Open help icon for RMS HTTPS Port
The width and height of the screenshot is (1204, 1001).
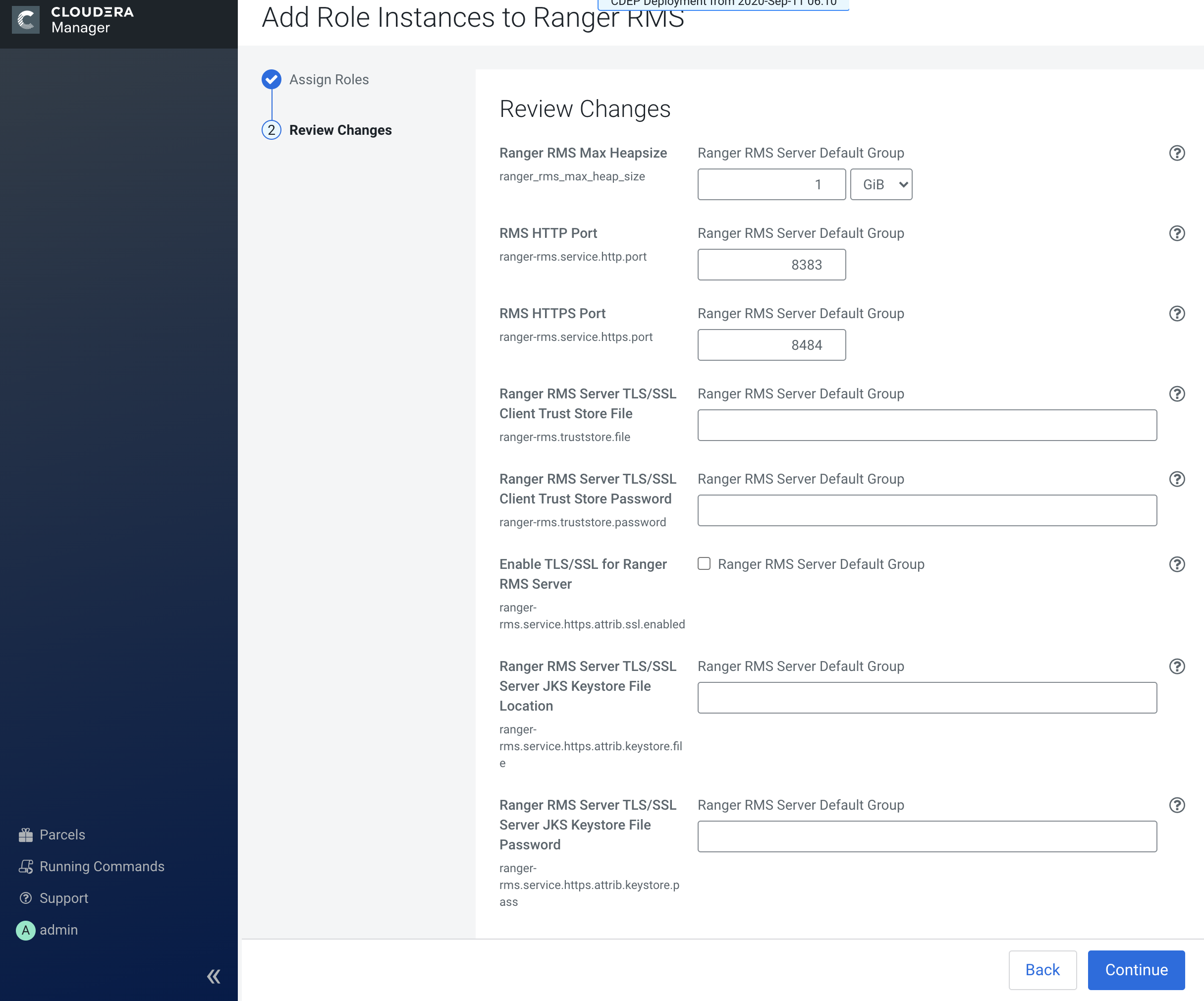click(x=1176, y=314)
